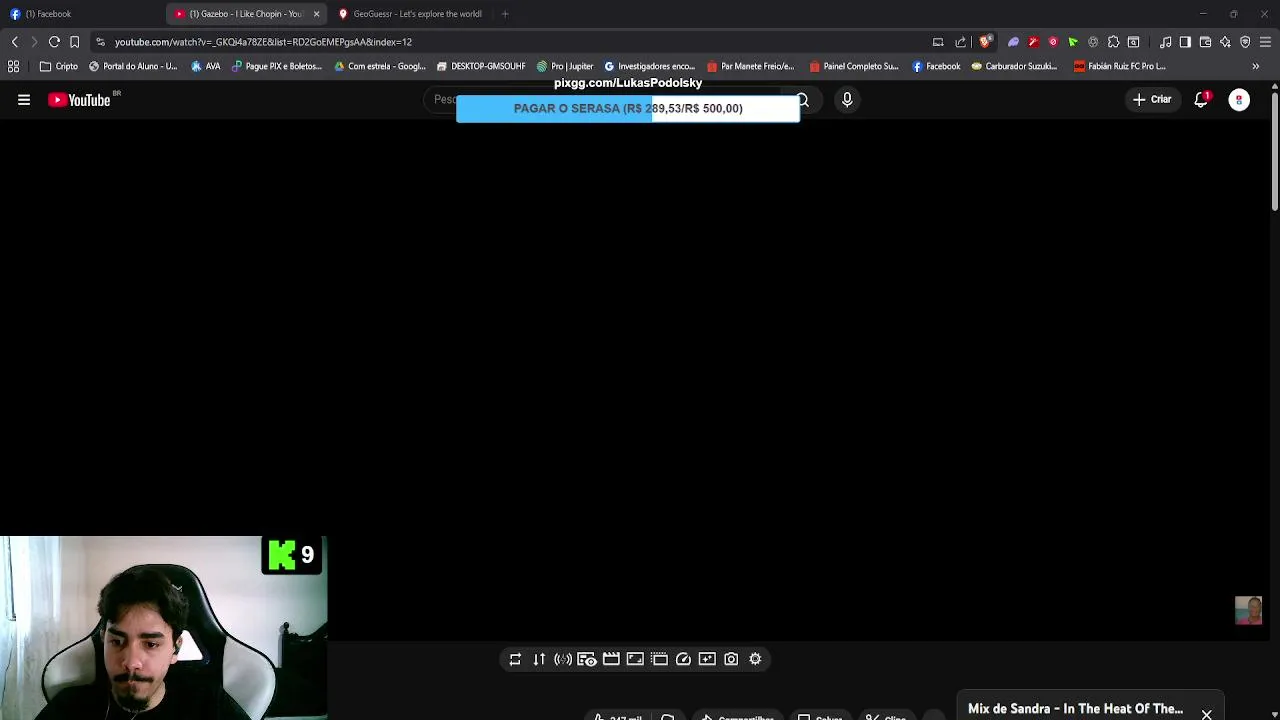This screenshot has height=720, width=1280.
Task: Open the DESKTOP-GMSOUHF bookmark
Action: pos(481,66)
